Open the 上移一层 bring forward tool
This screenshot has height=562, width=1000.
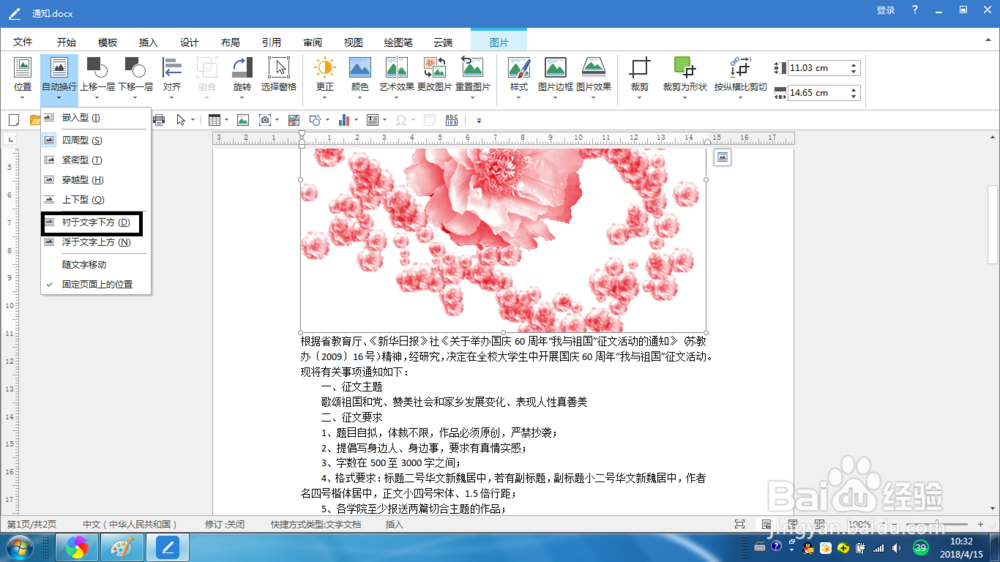click(x=97, y=75)
